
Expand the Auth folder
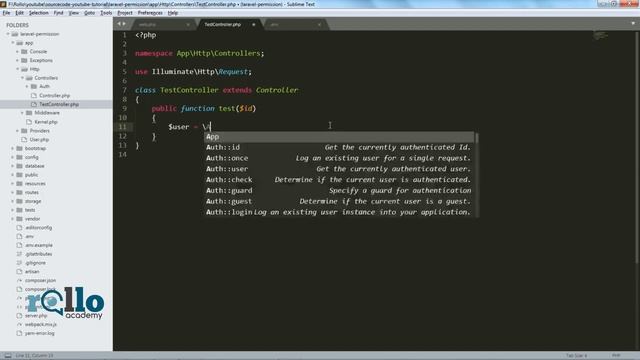(27, 87)
